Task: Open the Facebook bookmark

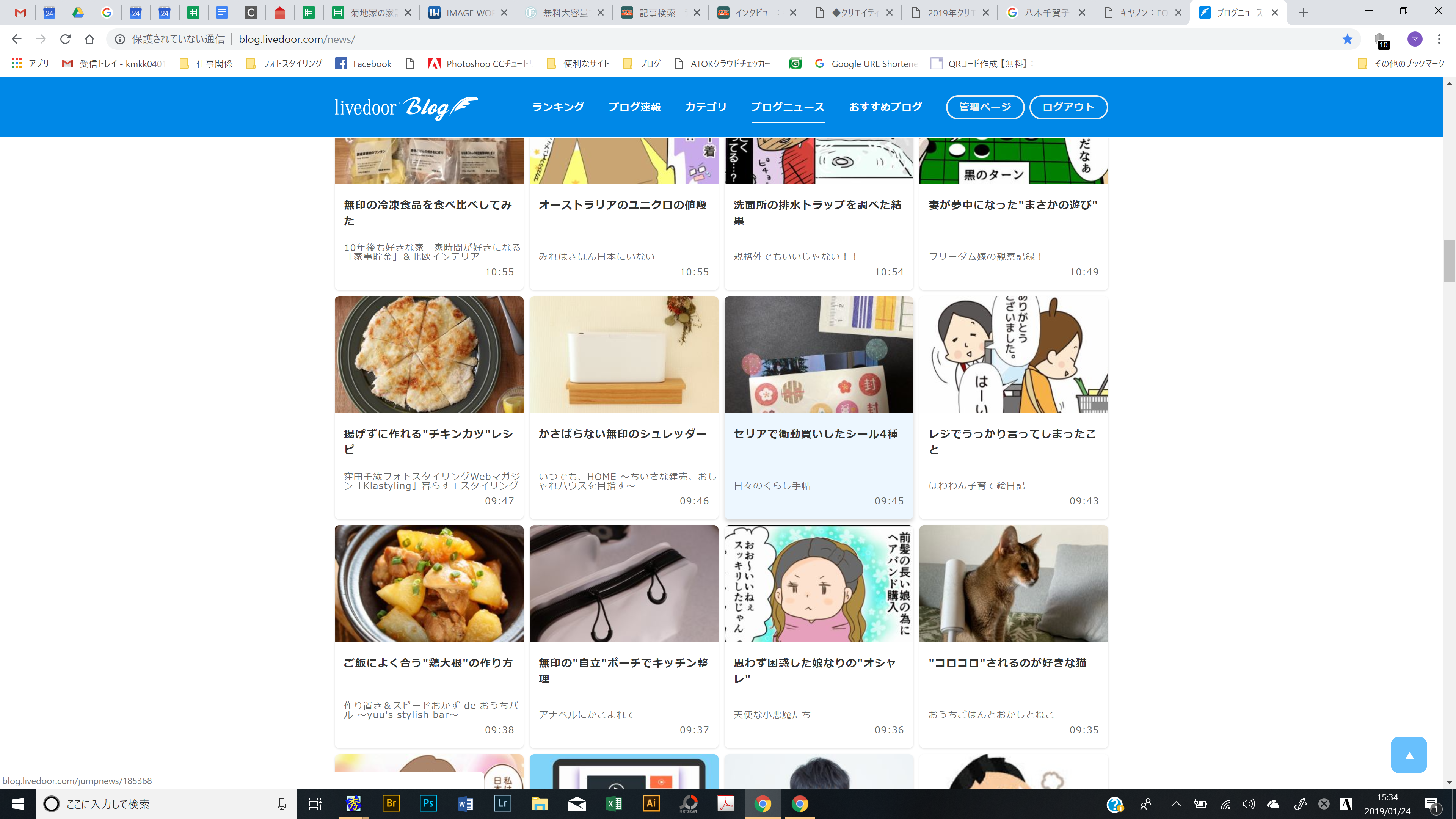Action: tap(364, 63)
